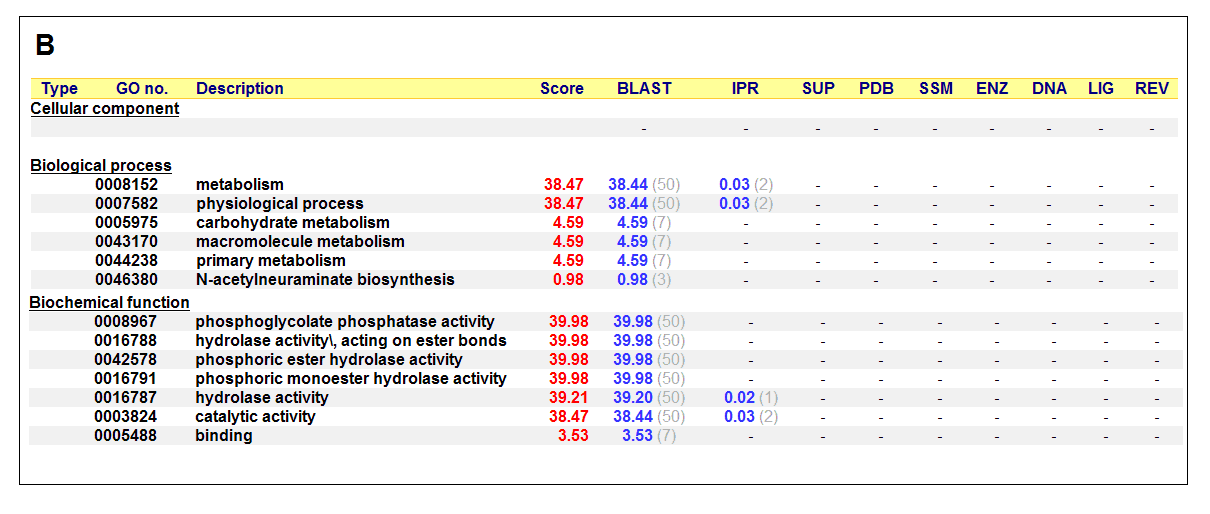Viewport: 1210px width, 514px height.
Task: Click the SSM column header
Action: pyautogui.click(x=935, y=88)
